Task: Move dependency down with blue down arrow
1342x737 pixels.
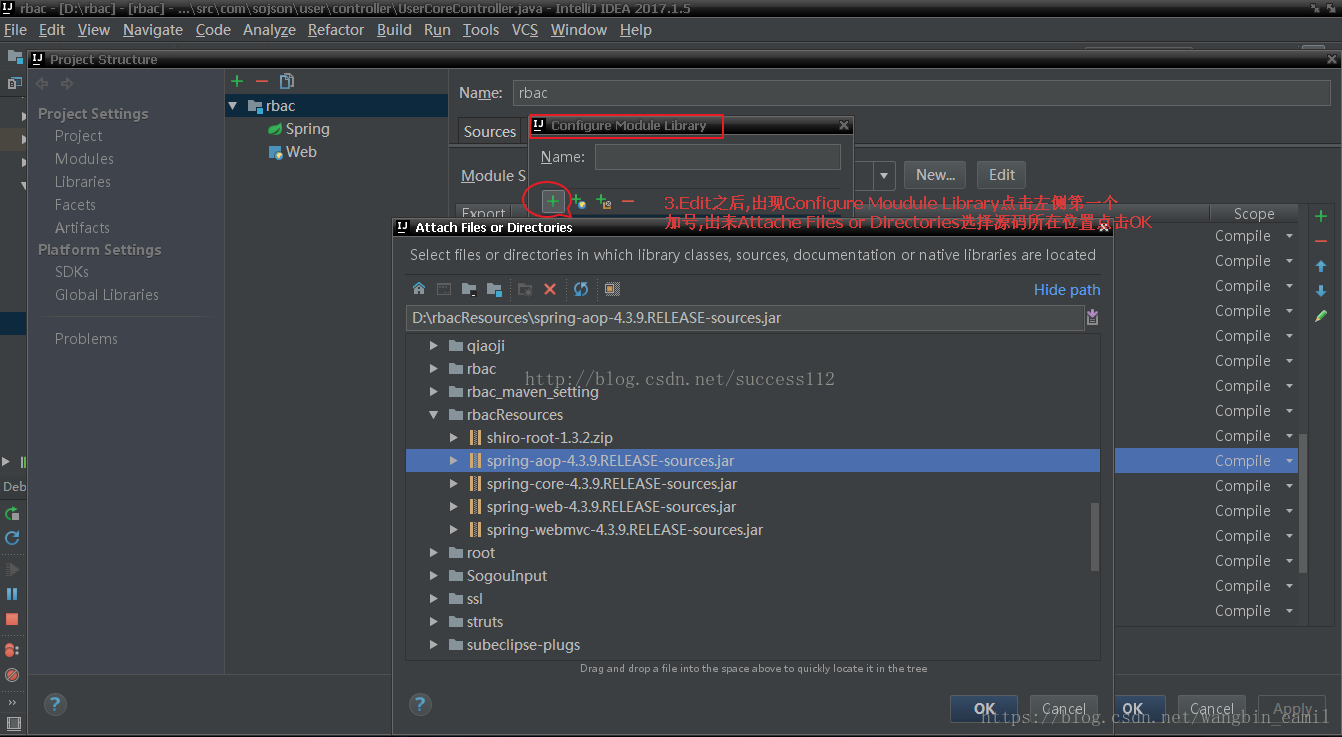Action: (1321, 291)
